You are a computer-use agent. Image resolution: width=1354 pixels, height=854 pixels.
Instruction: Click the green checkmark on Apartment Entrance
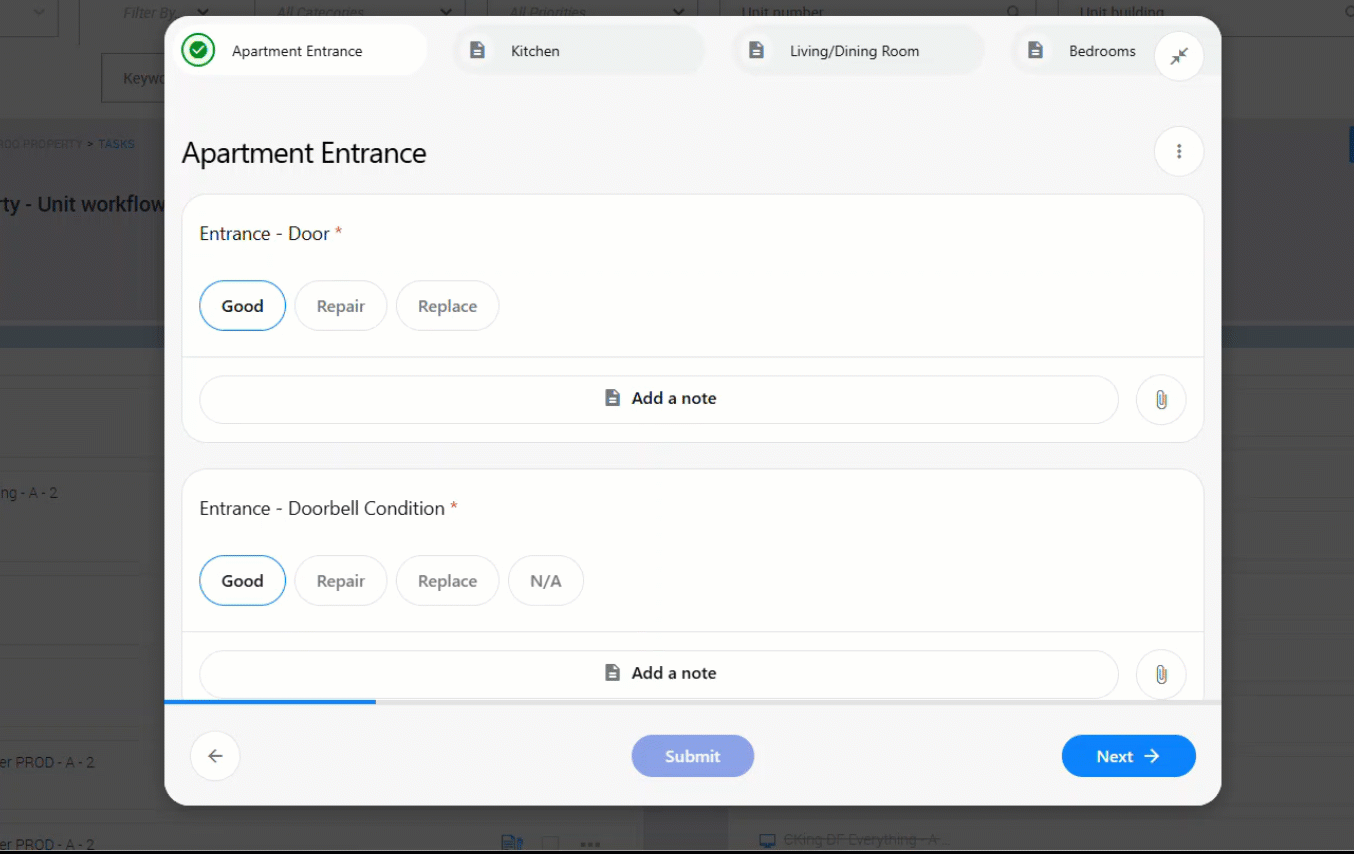(199, 51)
